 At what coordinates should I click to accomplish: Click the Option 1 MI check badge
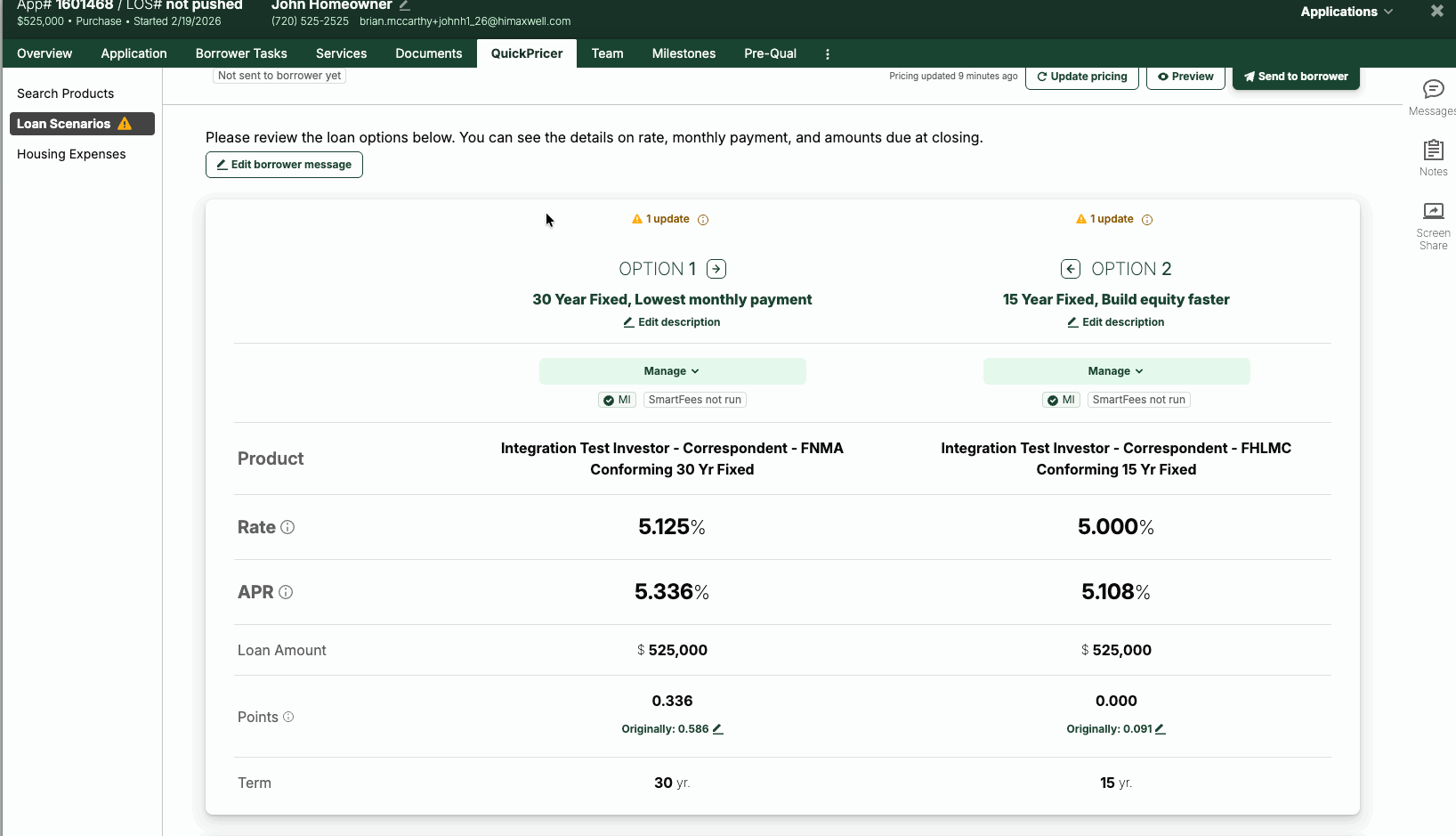click(617, 400)
